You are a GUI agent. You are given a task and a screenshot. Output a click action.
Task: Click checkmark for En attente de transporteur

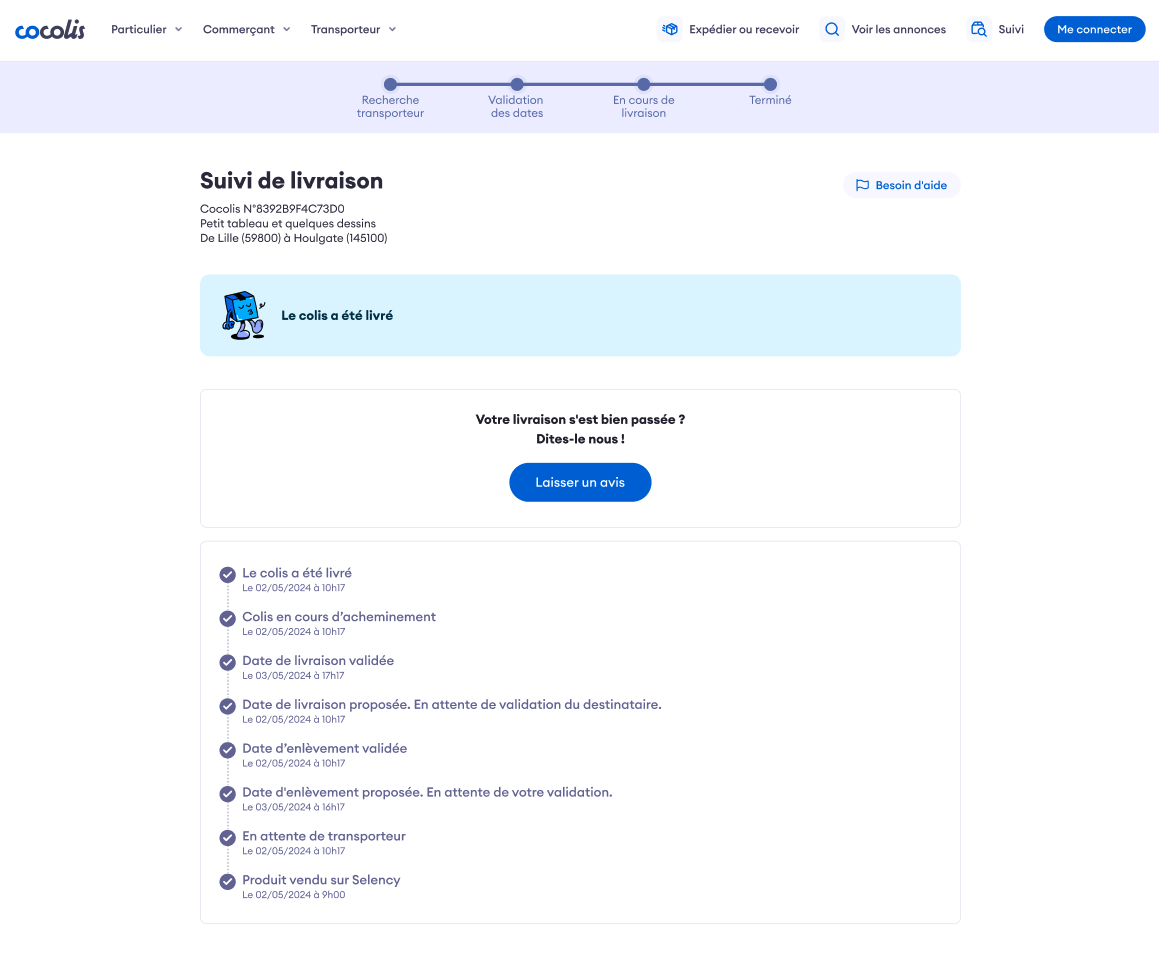228,837
